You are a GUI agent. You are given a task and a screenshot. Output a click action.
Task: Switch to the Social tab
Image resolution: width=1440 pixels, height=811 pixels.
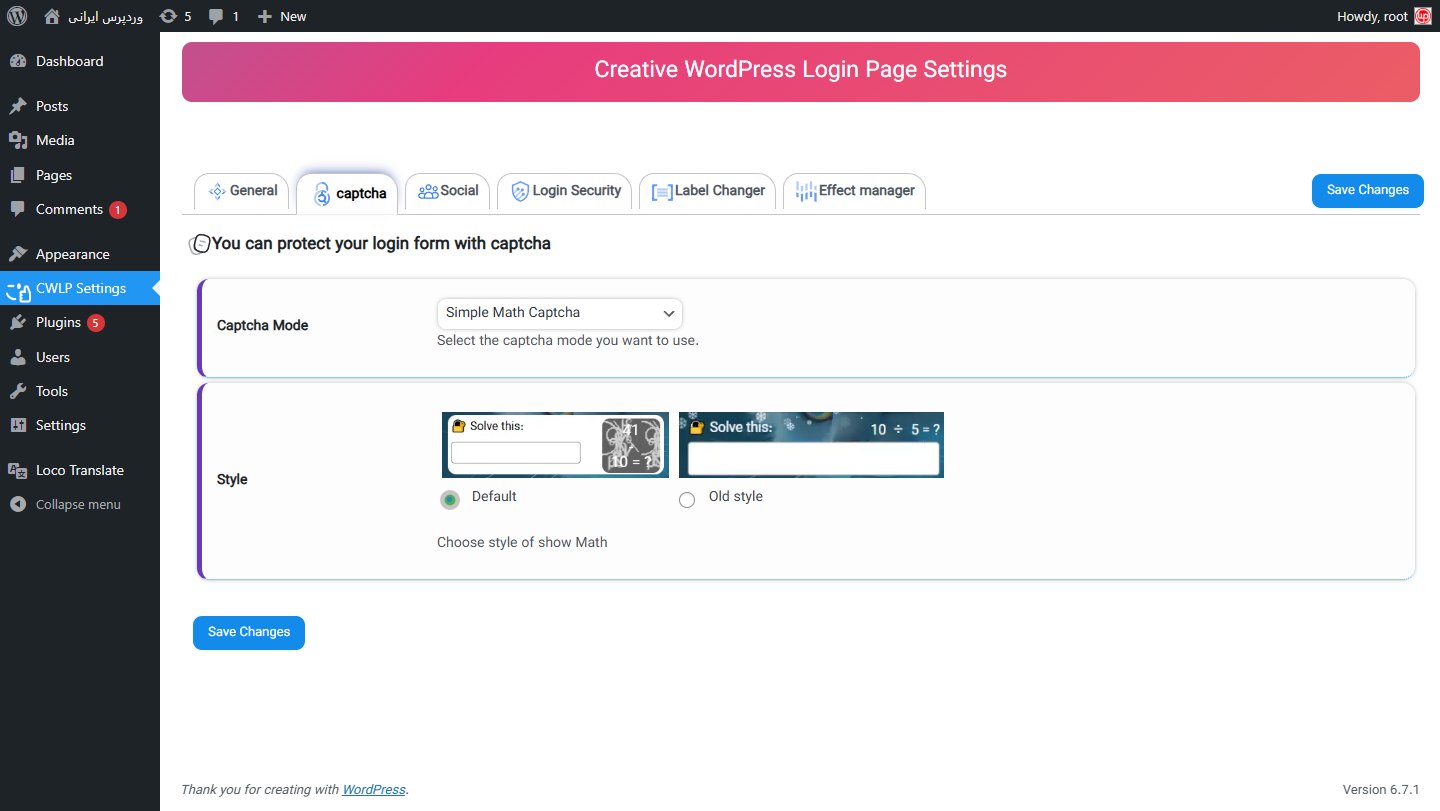coord(447,190)
